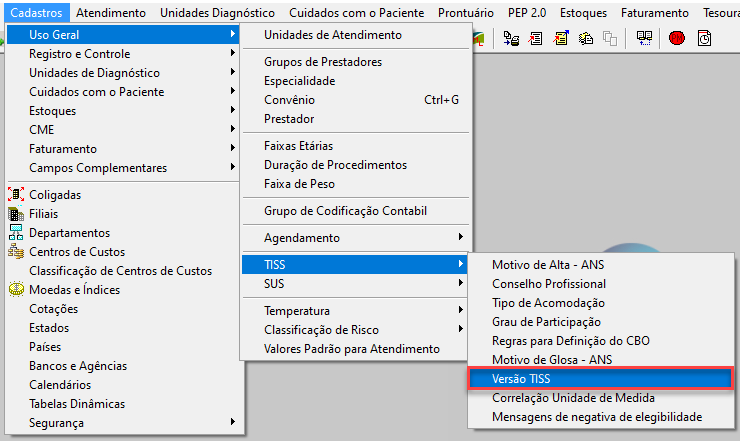Click the Departamentos org chart icon
Screen dimensions: 740x441
coord(16,232)
